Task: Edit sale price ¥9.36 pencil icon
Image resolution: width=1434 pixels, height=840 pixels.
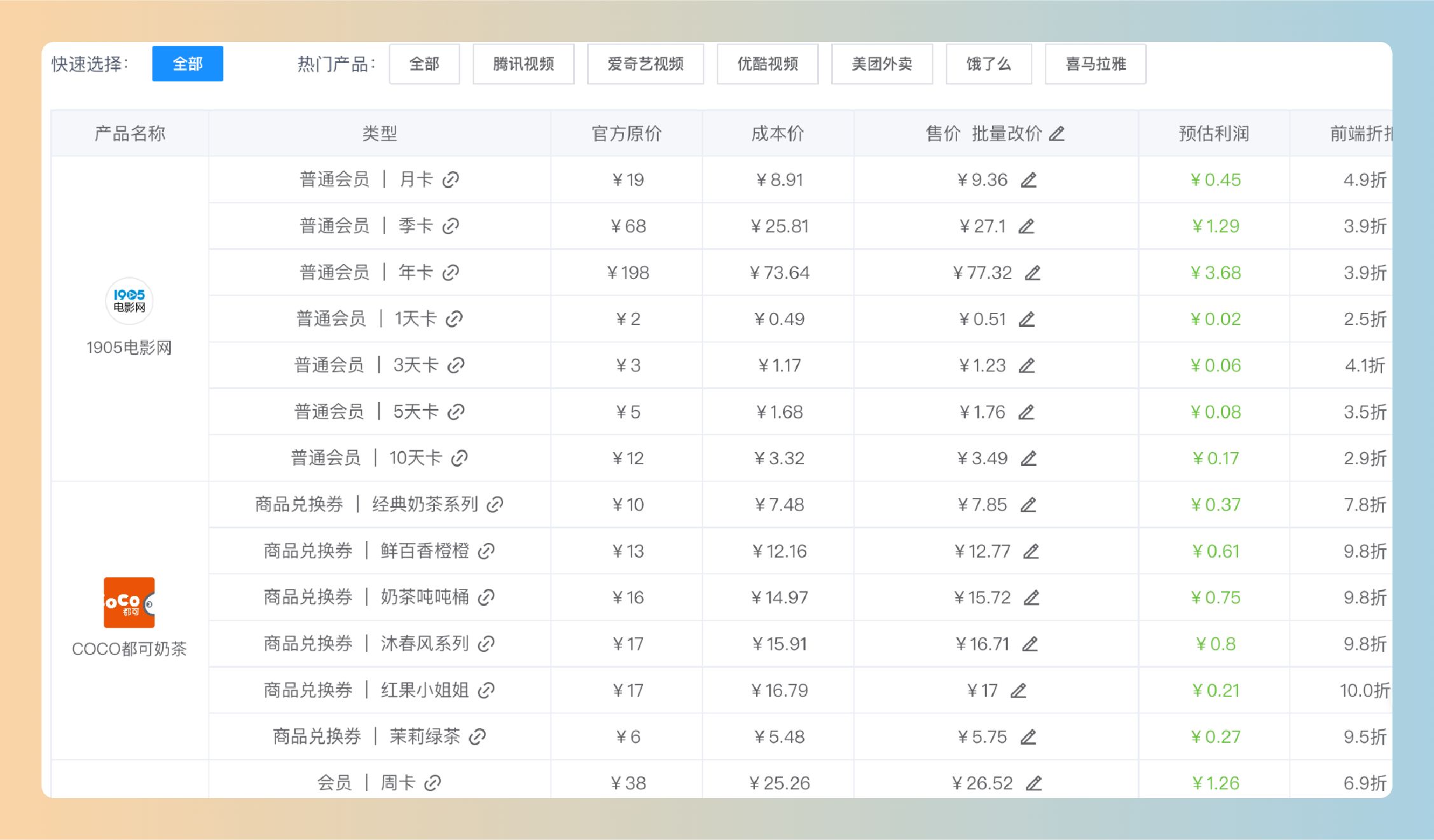Action: 1028,180
